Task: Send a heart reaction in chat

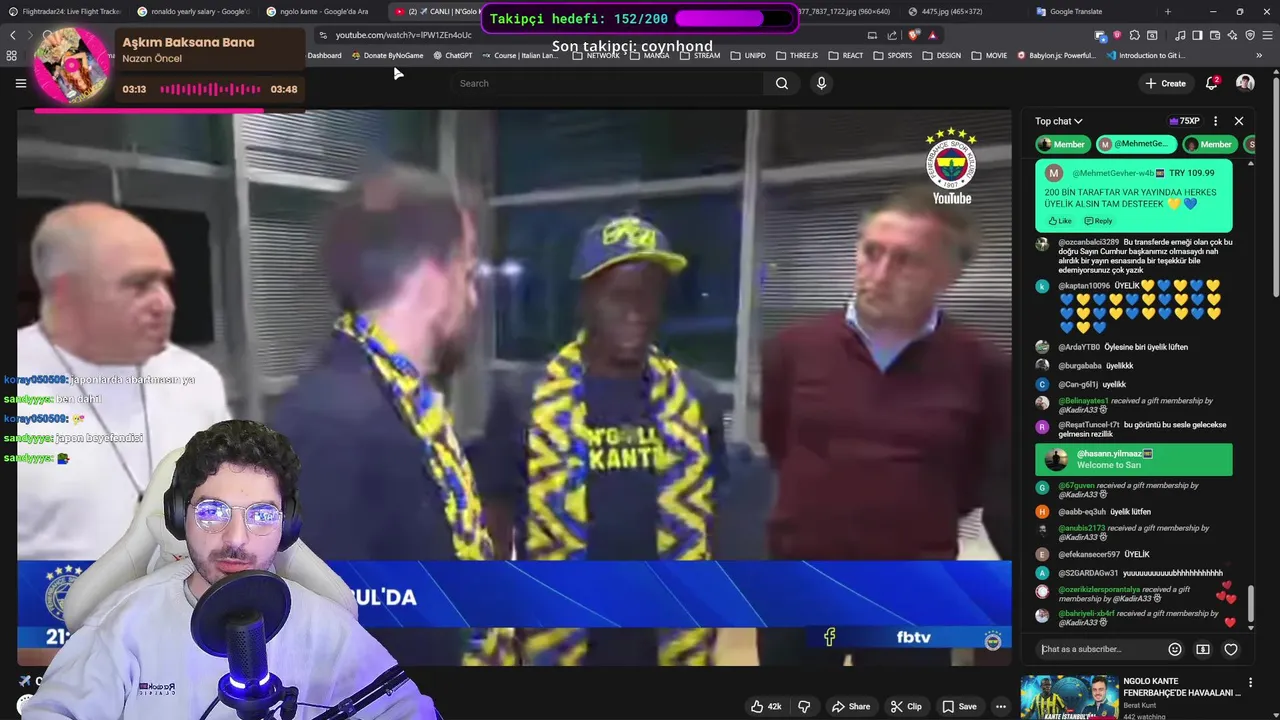Action: pos(1231,649)
